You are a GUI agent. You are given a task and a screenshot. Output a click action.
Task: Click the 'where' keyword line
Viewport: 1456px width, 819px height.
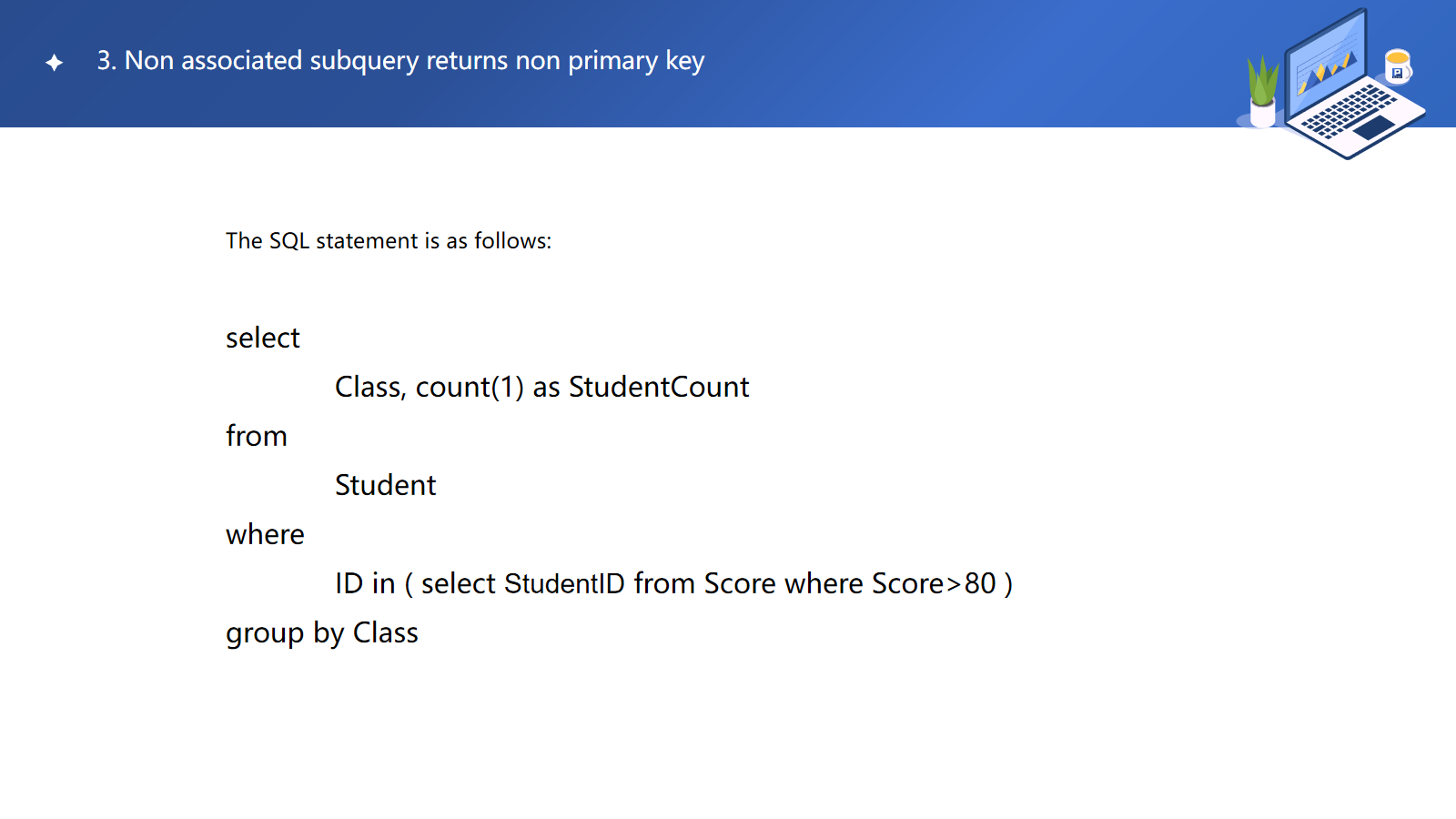tap(265, 535)
